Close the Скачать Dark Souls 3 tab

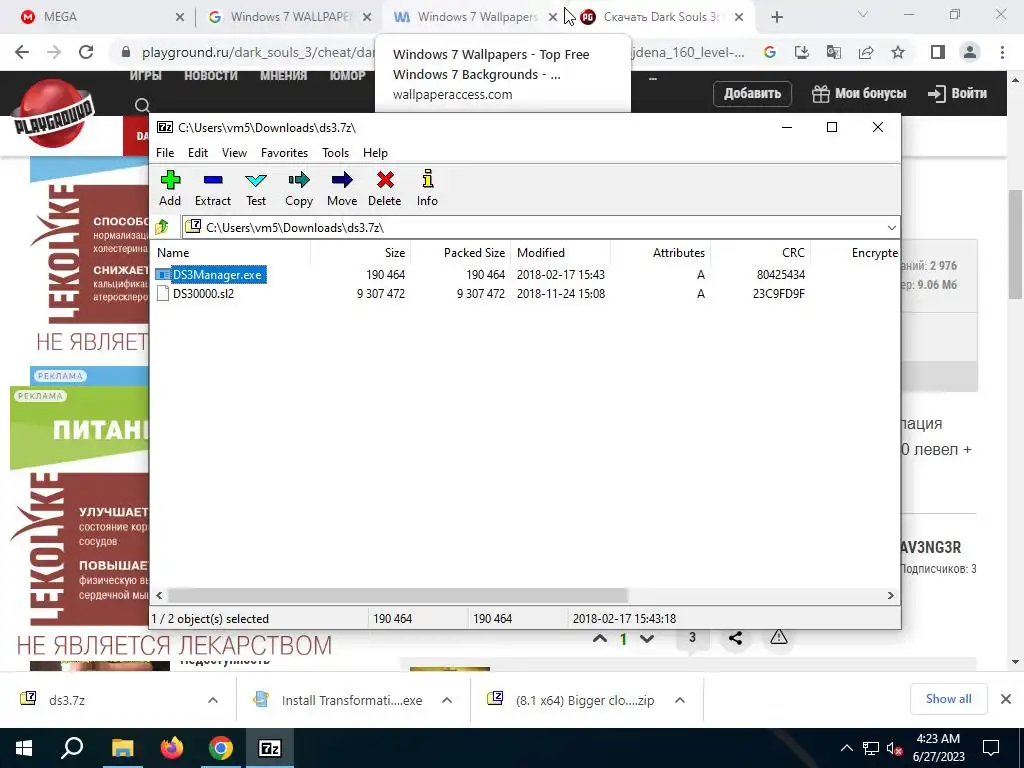point(739,17)
